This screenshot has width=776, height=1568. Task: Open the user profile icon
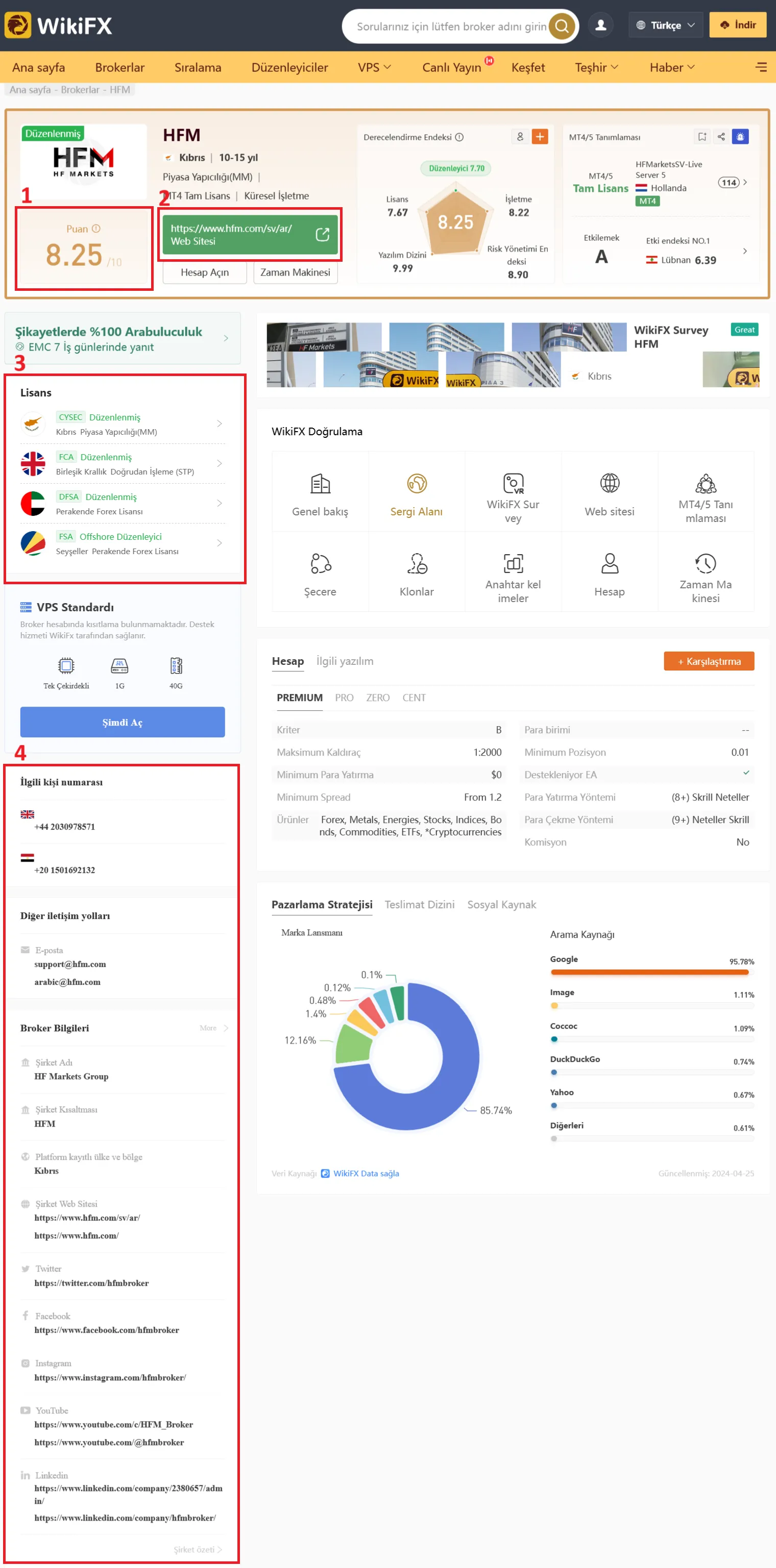click(x=600, y=25)
